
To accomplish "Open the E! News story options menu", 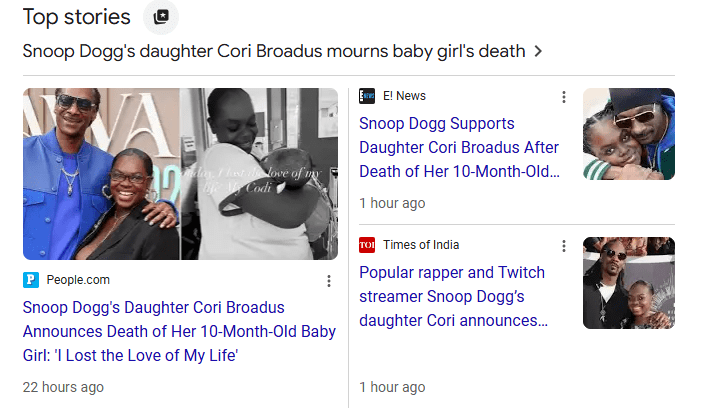I will 564,97.
